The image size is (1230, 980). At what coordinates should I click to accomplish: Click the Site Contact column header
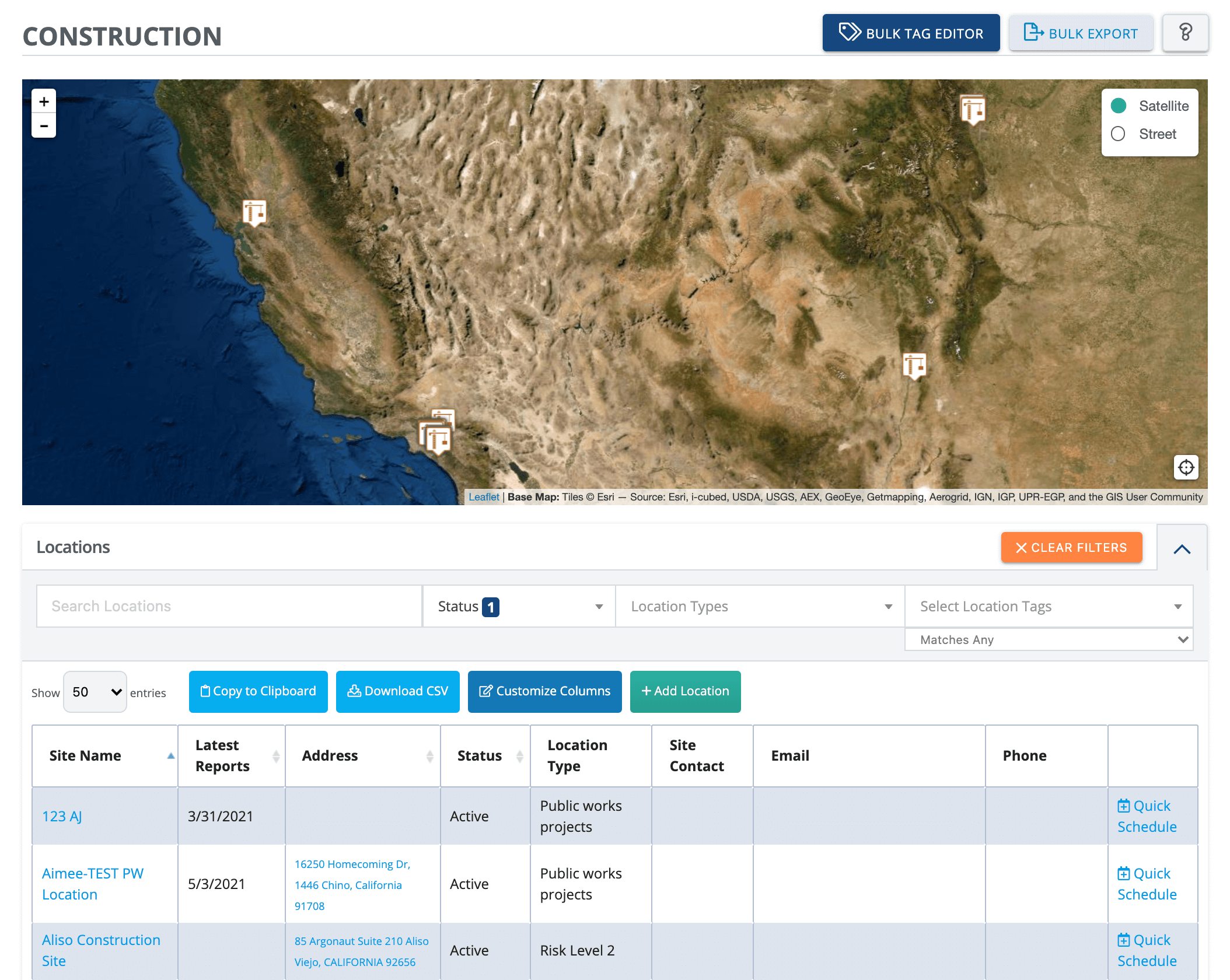702,755
